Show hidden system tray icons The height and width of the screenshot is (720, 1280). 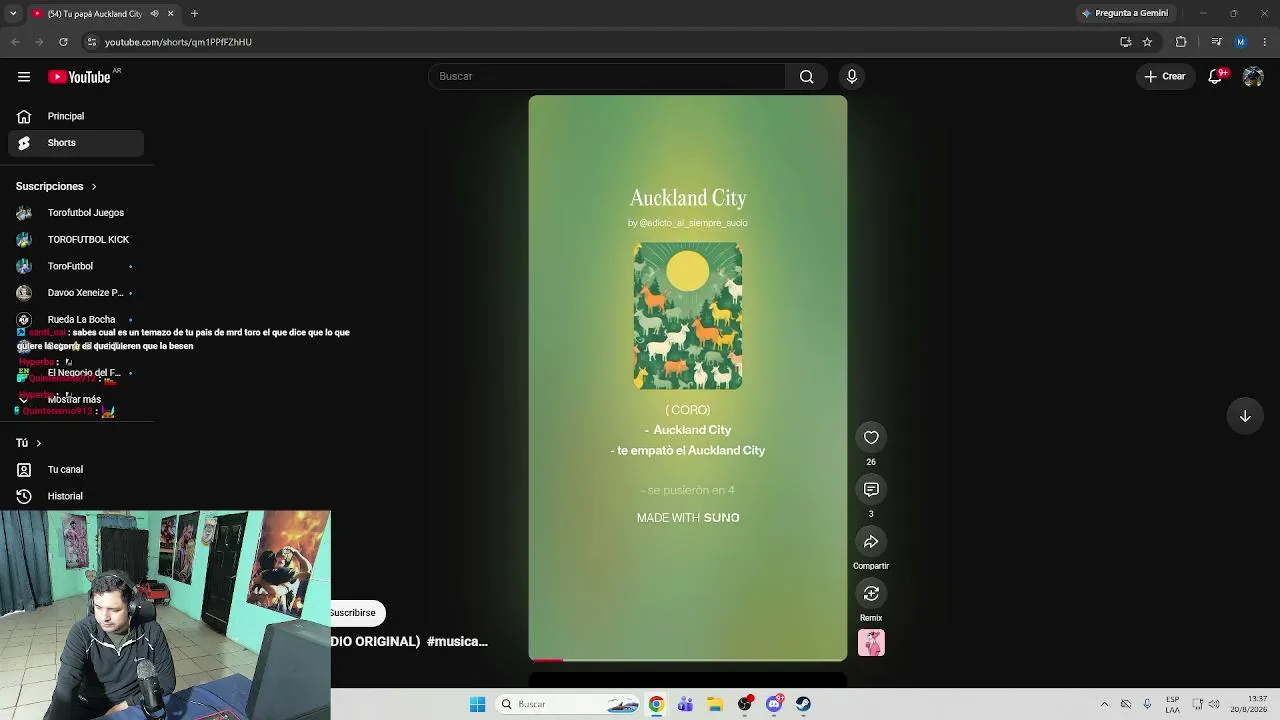click(1104, 704)
